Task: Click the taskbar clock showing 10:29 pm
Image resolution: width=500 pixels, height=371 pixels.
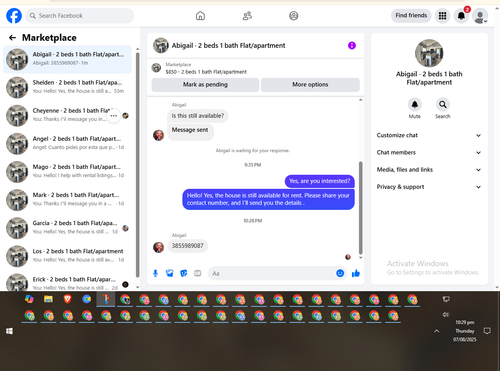Action: [x=465, y=331]
